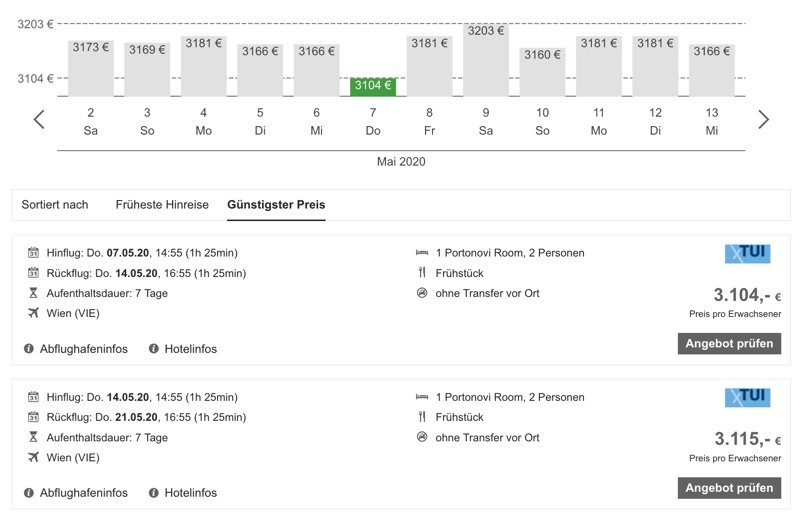Open Hotelinfos link in second offer
Viewport: 802px width, 517px height.
click(x=190, y=493)
